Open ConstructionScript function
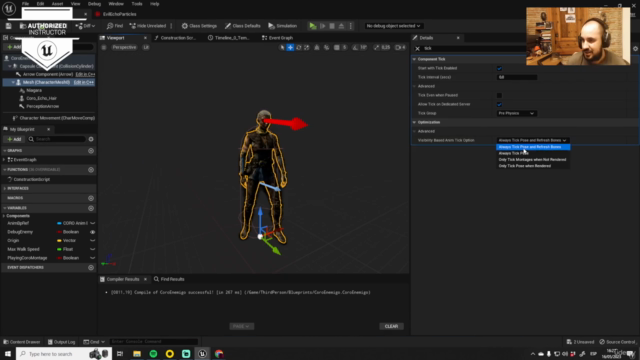 point(31,179)
